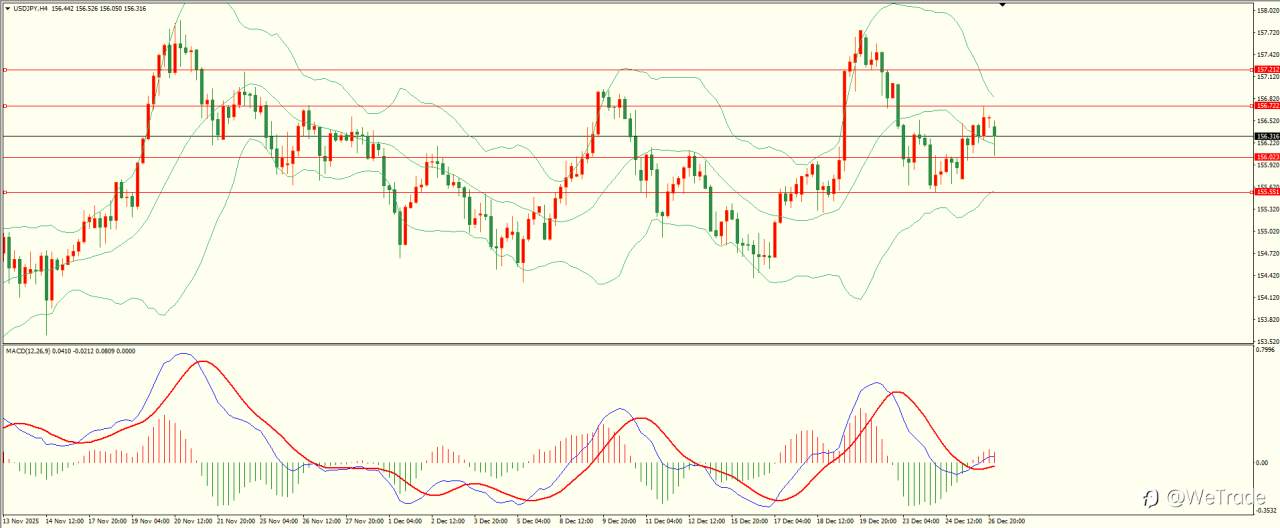Click the 154.720 price scale value
Viewport: 1280px width, 528px height.
pos(1267,253)
